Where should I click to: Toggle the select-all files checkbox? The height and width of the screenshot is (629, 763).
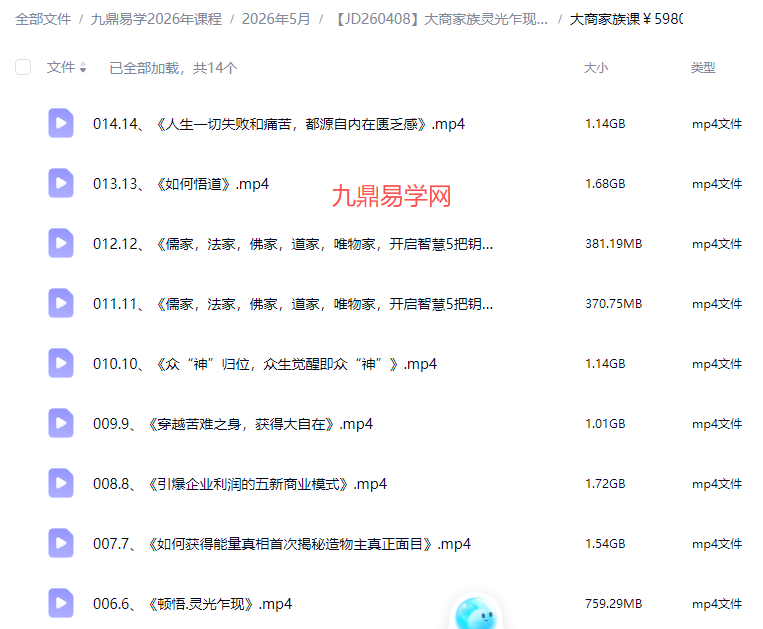point(23,68)
